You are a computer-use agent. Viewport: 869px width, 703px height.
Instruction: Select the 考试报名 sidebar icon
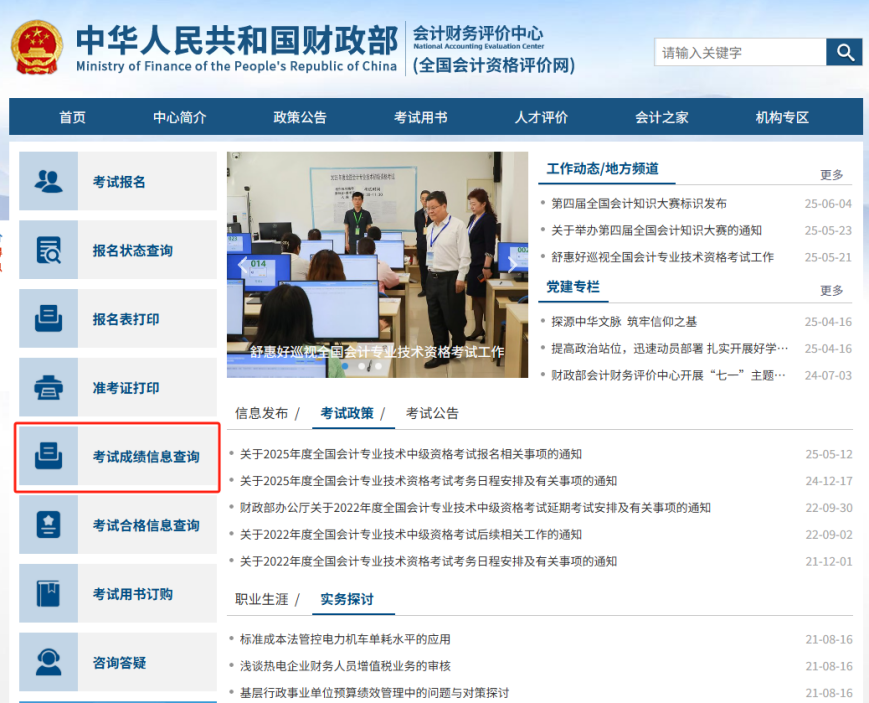coord(49,181)
